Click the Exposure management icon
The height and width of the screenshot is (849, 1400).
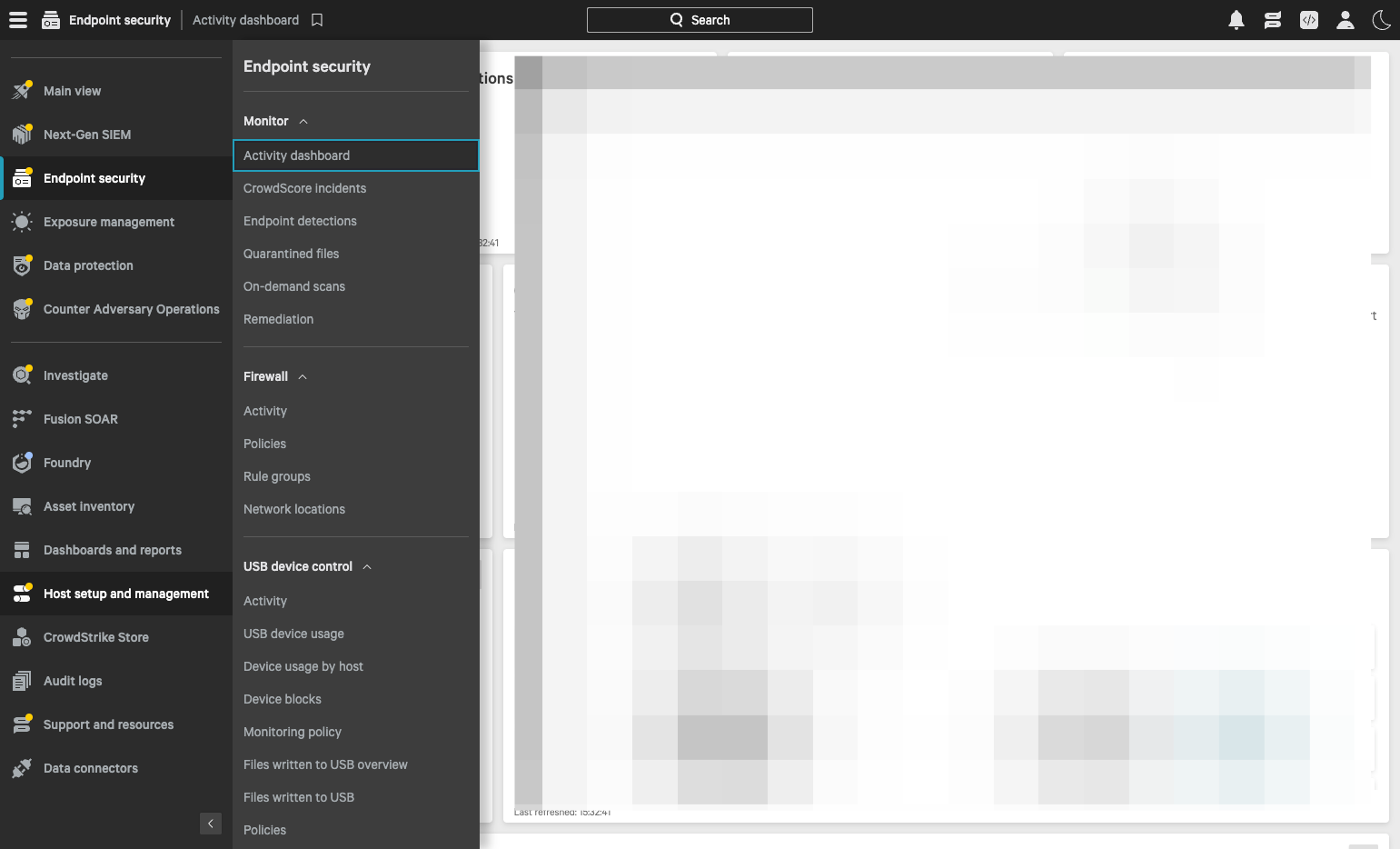pos(22,222)
